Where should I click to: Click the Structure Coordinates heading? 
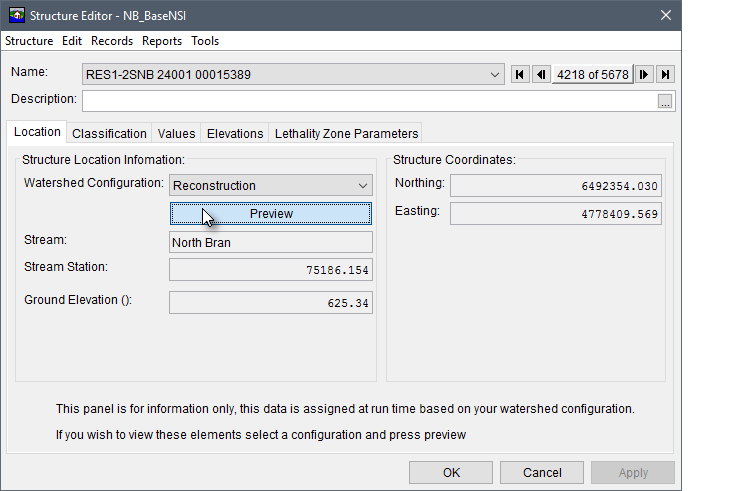click(454, 160)
